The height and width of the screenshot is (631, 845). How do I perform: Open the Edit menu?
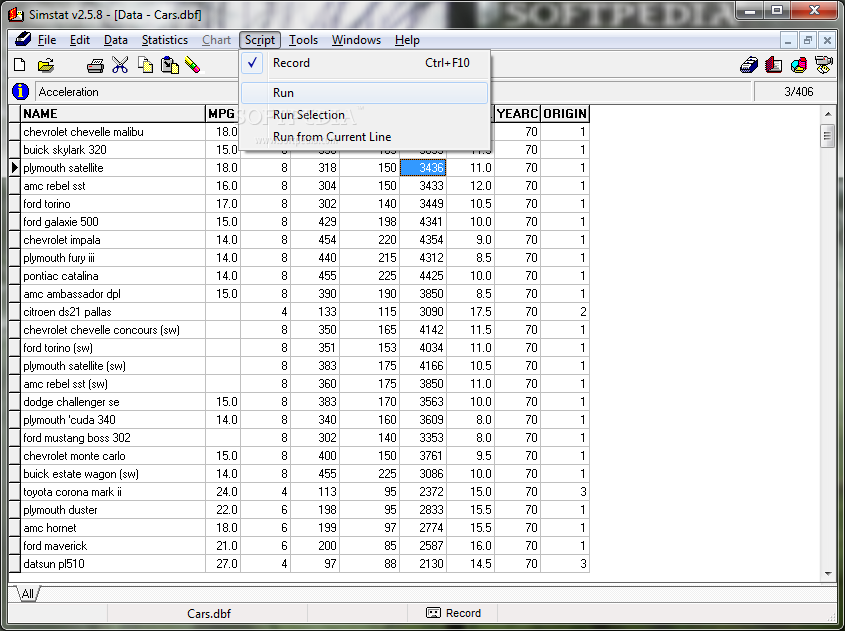click(x=80, y=40)
